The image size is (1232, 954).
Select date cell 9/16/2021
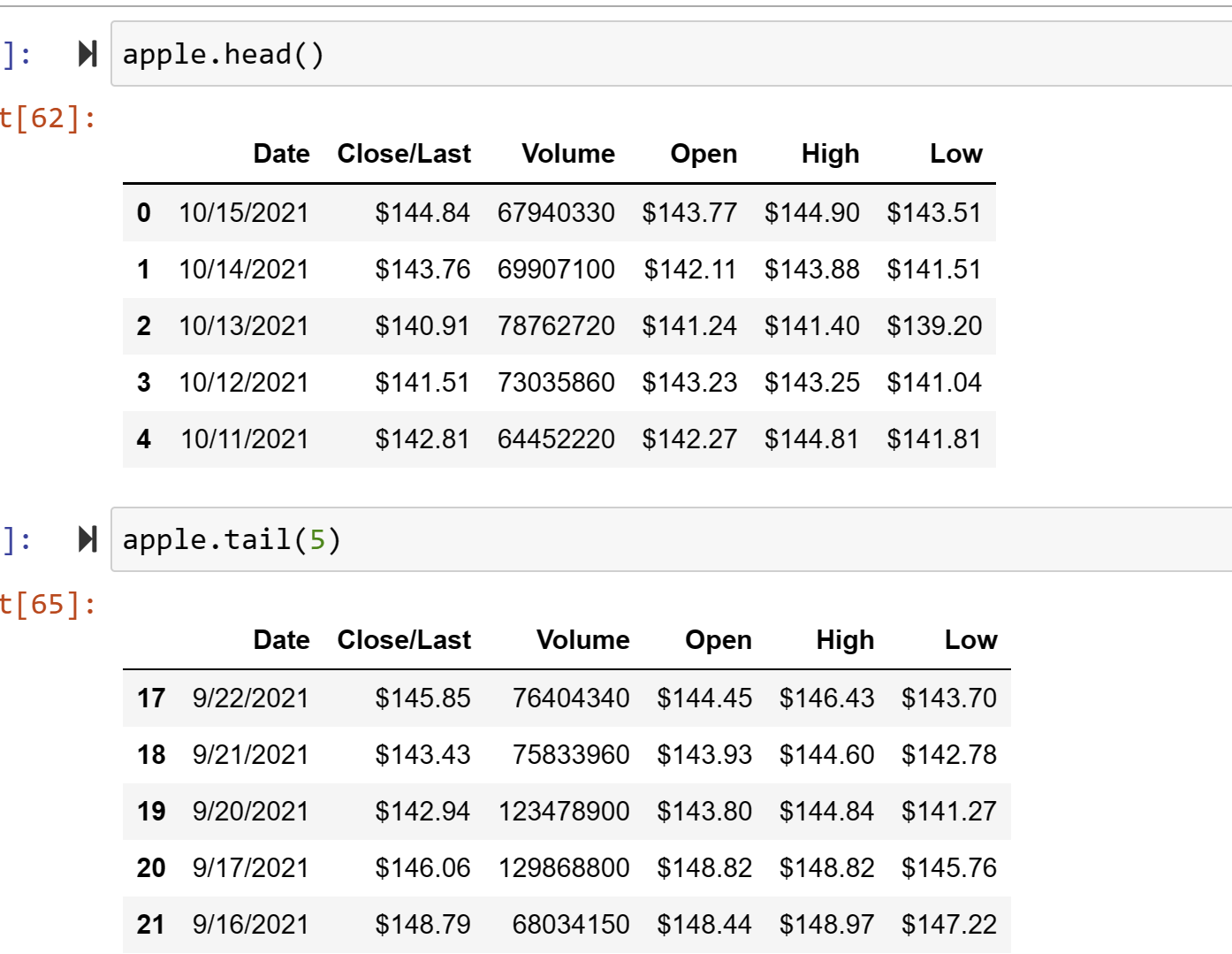click(251, 925)
